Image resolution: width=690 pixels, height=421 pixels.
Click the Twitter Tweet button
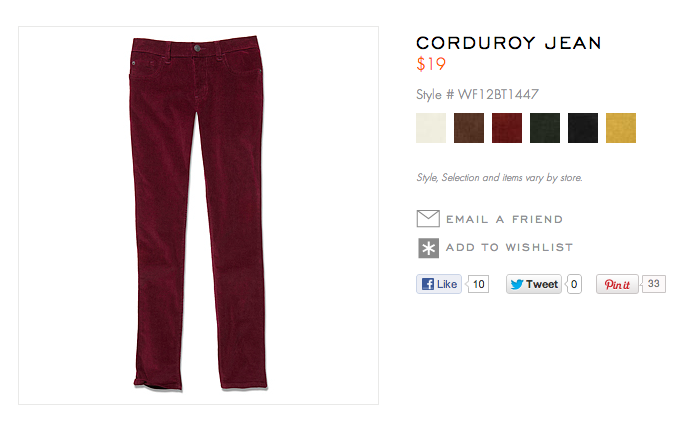point(534,284)
